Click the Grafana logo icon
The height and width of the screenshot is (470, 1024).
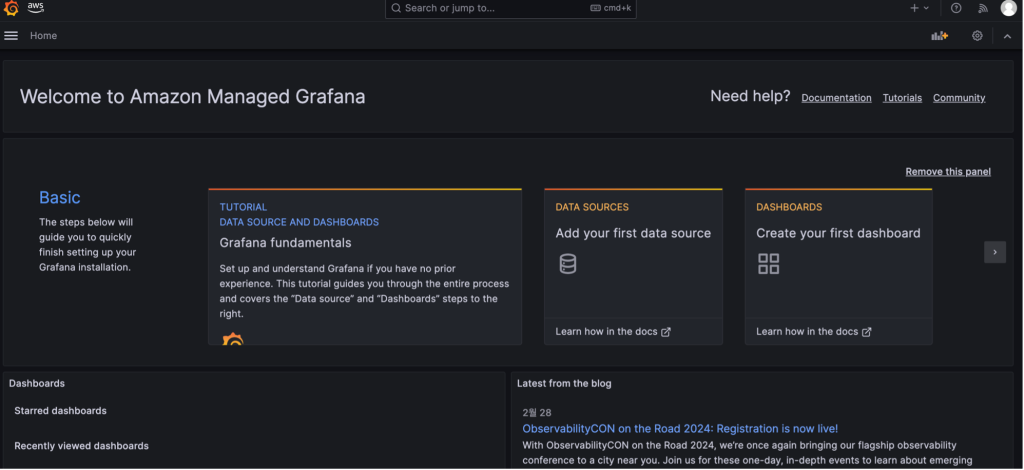tap(11, 8)
